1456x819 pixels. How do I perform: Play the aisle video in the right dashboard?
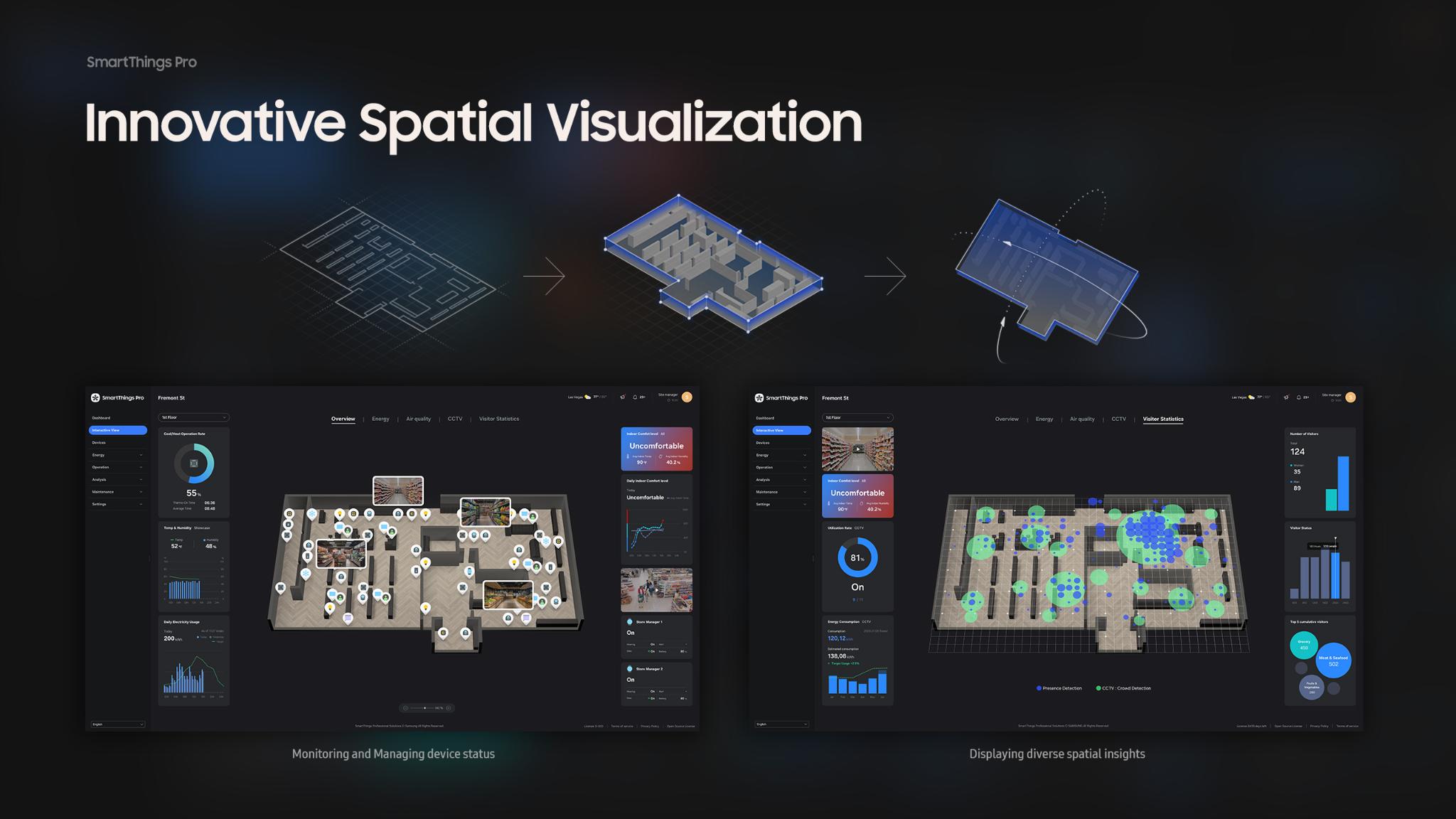click(x=858, y=449)
